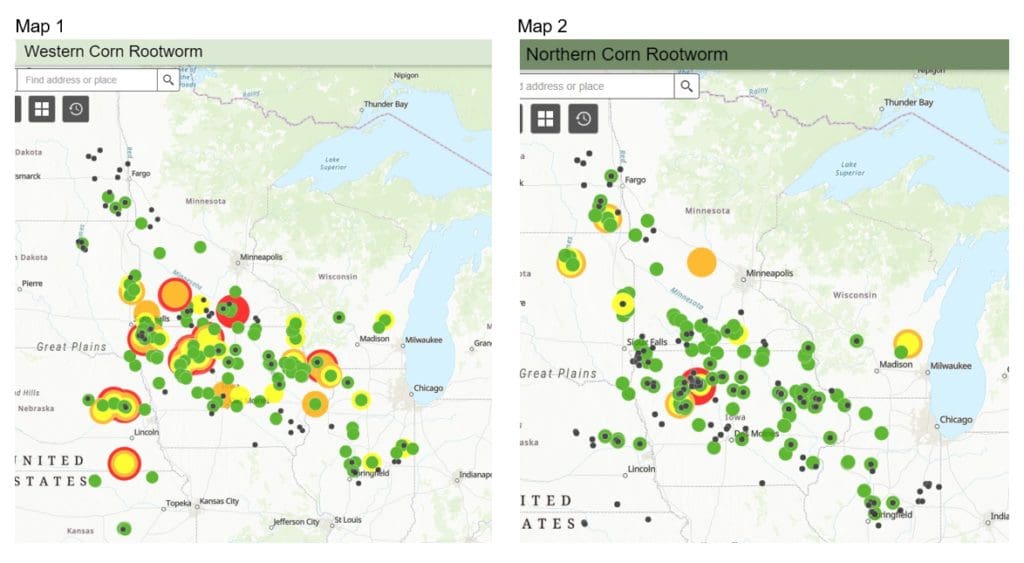
Task: Open the basemap grid icon on Western map
Action: [x=41, y=109]
